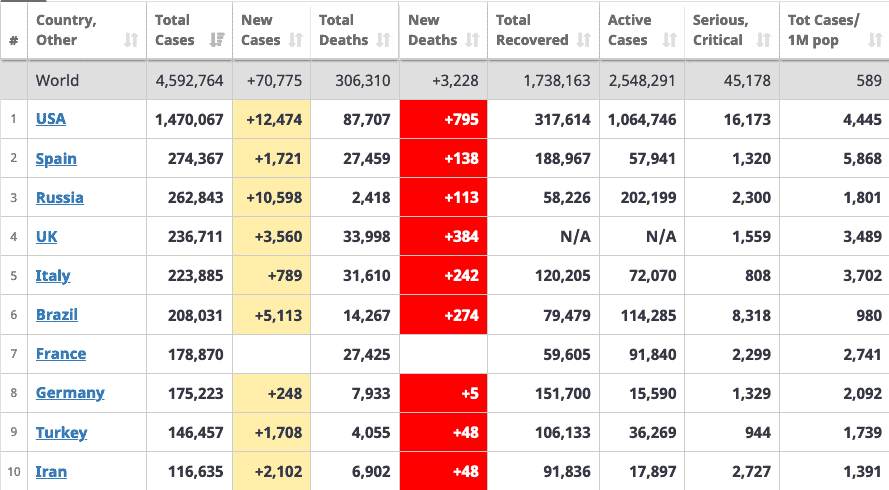Sort by Total Deaths arrows icon
This screenshot has height=490, width=889.
384,40
